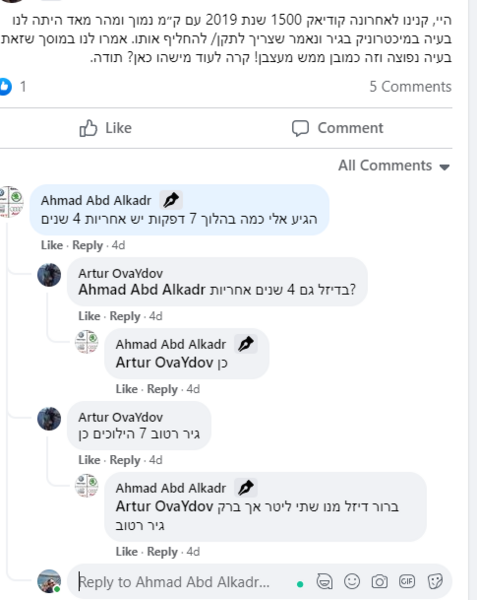The image size is (477, 600).
Task: Open the GIF picker in the reply box
Action: tap(407, 582)
